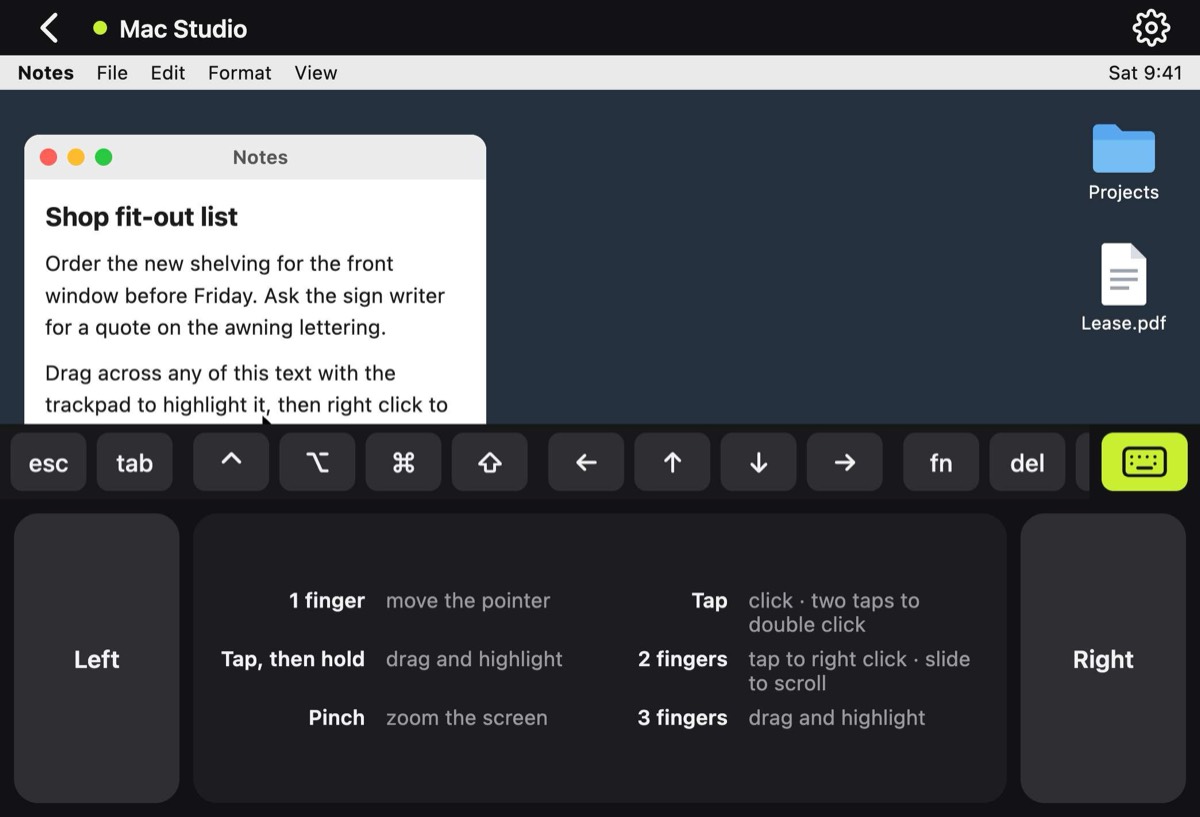Tap the esc key
This screenshot has height=817, width=1200.
48,462
